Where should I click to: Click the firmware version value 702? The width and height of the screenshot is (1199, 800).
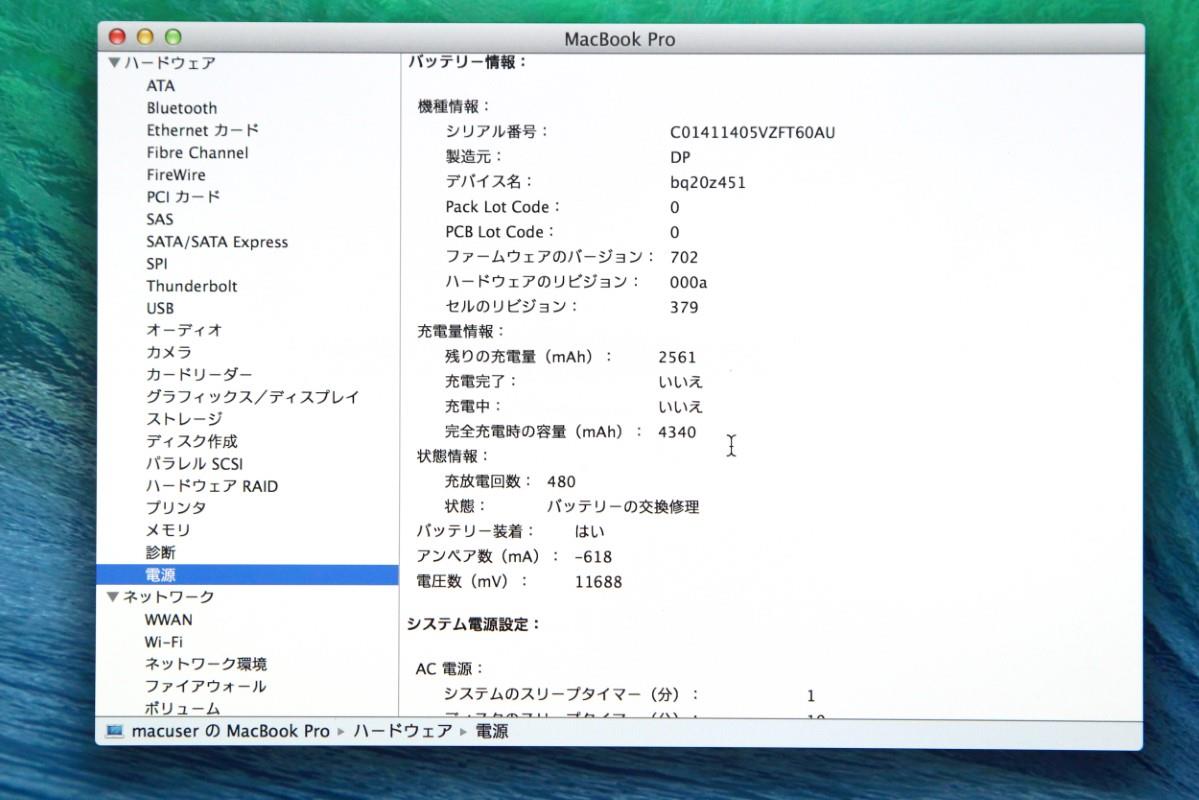pos(684,258)
